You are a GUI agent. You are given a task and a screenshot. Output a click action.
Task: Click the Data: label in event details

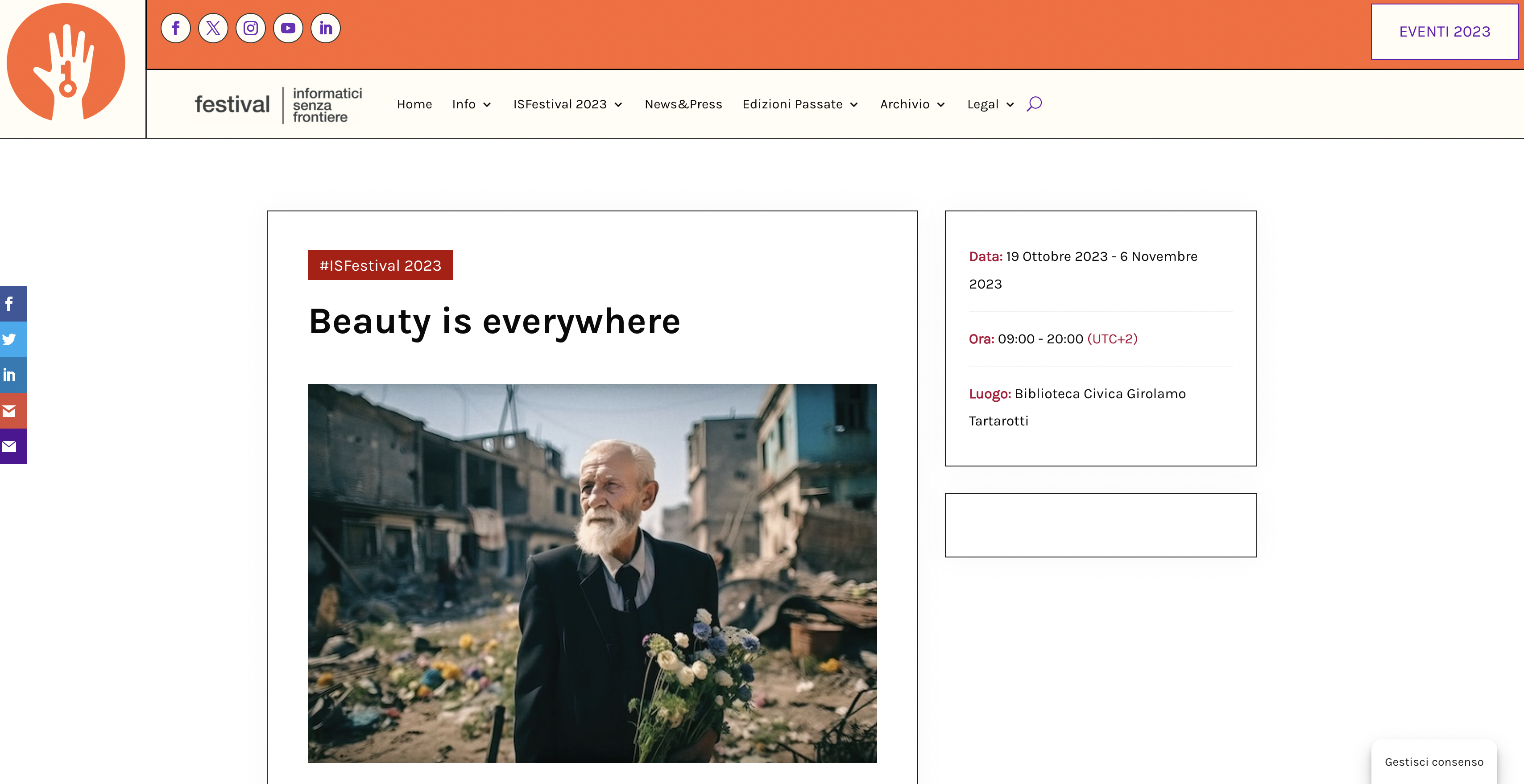[986, 256]
